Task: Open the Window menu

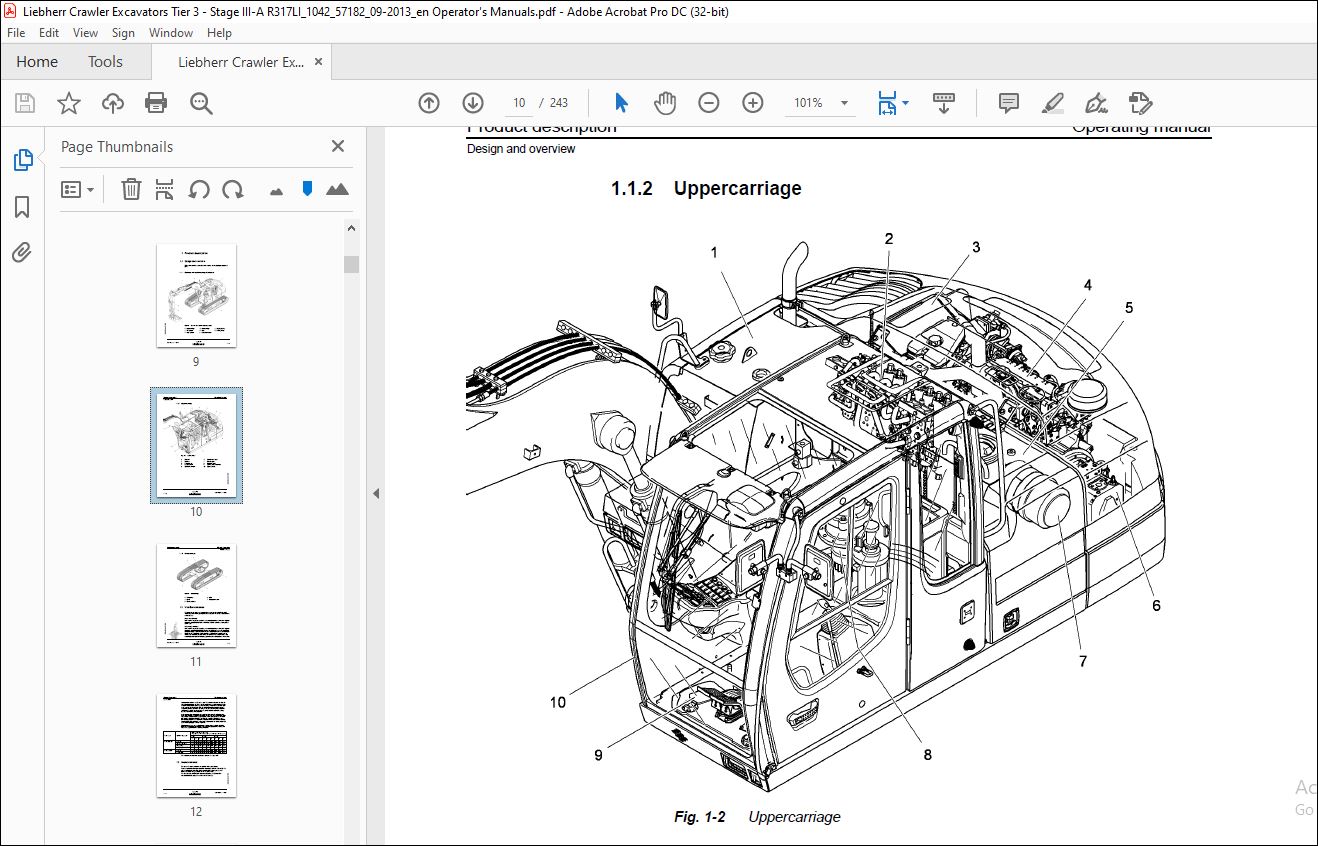Action: [x=171, y=33]
